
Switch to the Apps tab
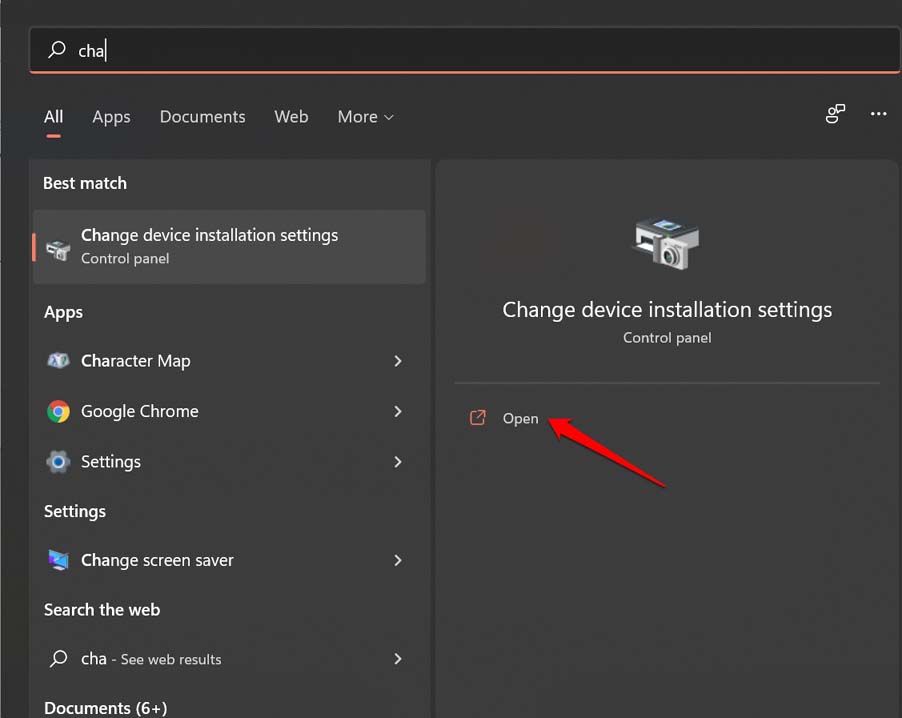coord(111,117)
